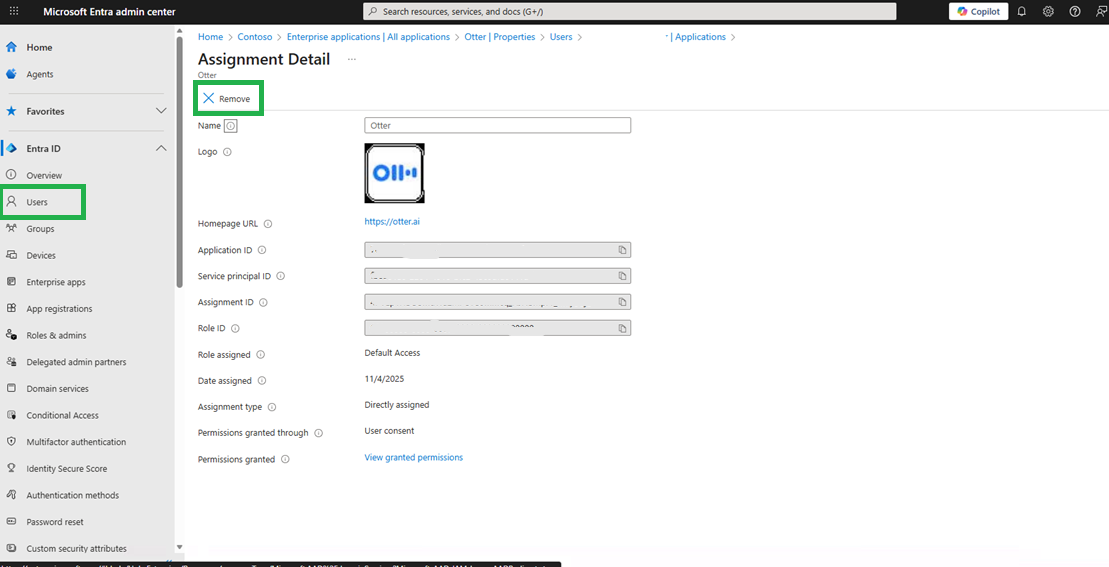Click the Assignment type info icon
Image resolution: width=1109 pixels, height=567 pixels.
point(272,407)
